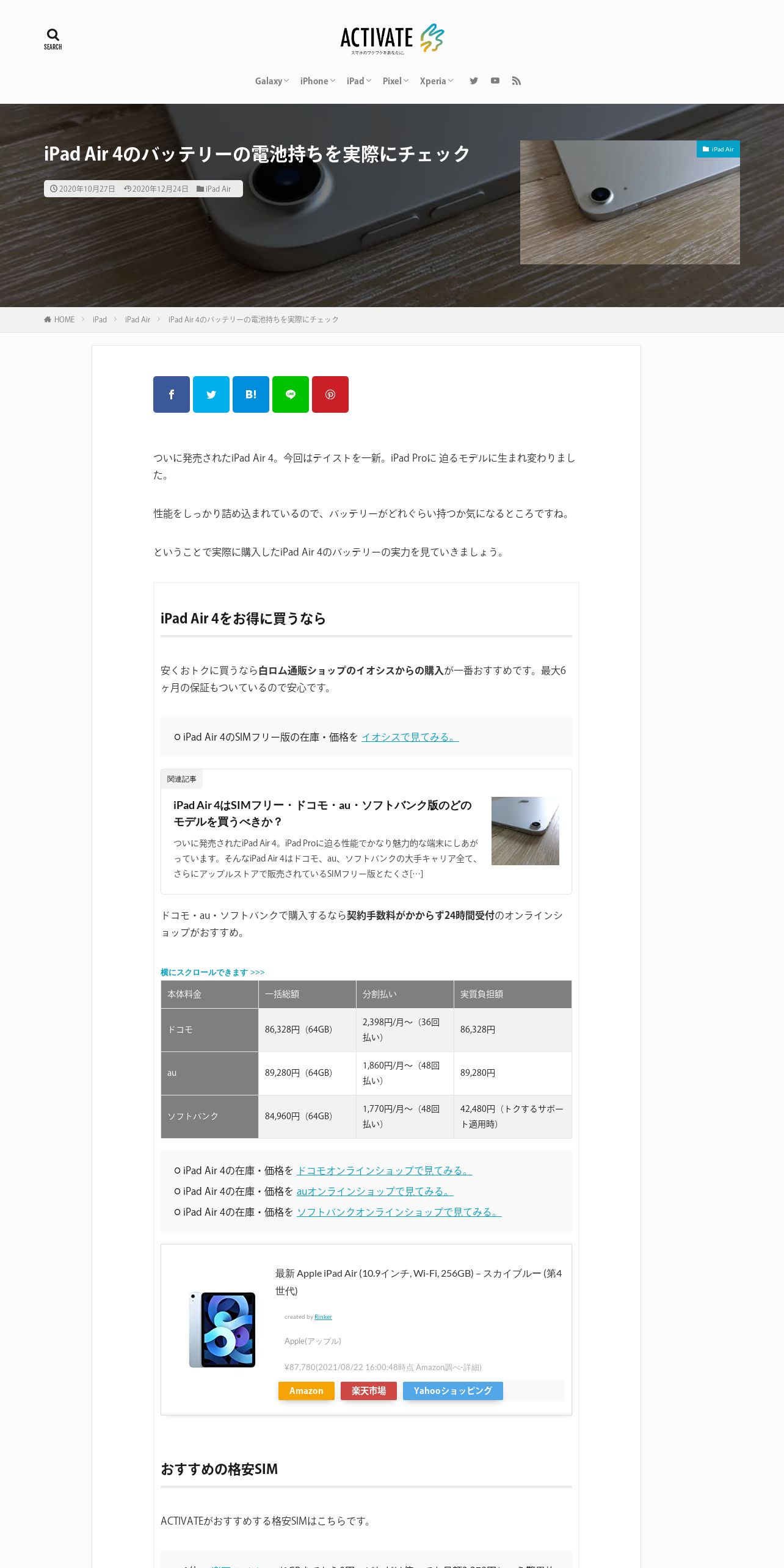Click the related article thumbnail image
The width and height of the screenshot is (784, 1568).
coord(525,830)
